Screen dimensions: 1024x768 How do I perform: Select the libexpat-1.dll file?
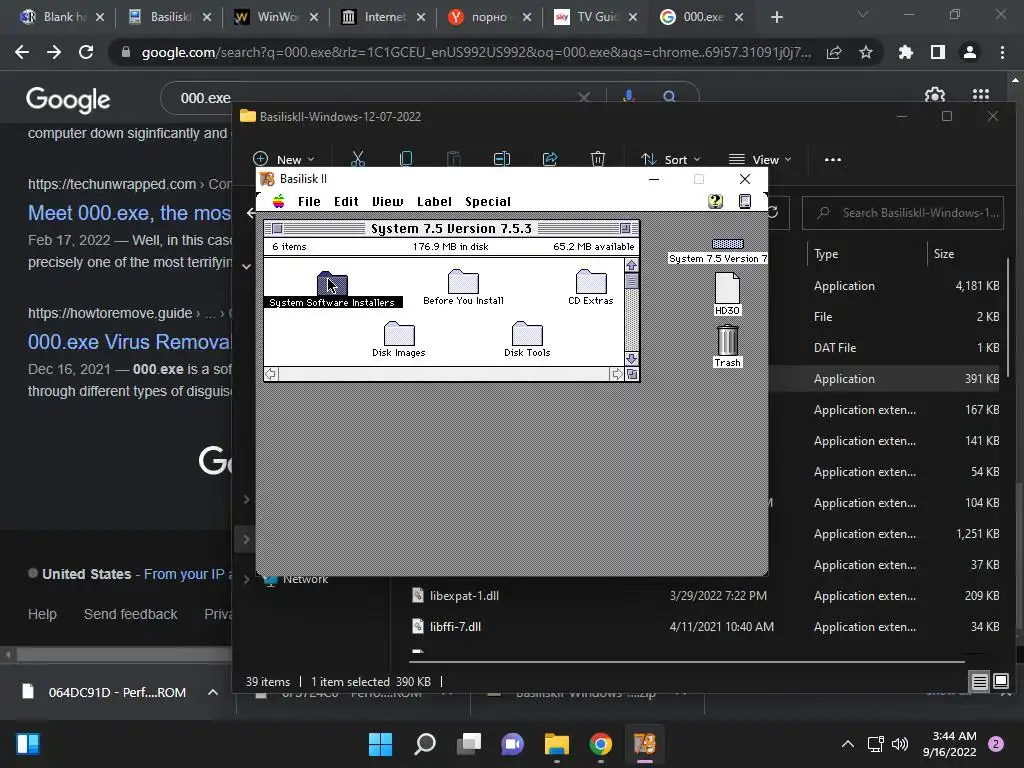464,596
